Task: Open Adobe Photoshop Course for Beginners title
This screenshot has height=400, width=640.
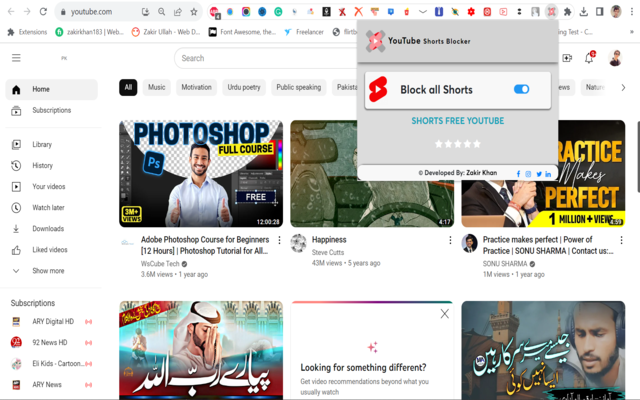Action: 205,245
